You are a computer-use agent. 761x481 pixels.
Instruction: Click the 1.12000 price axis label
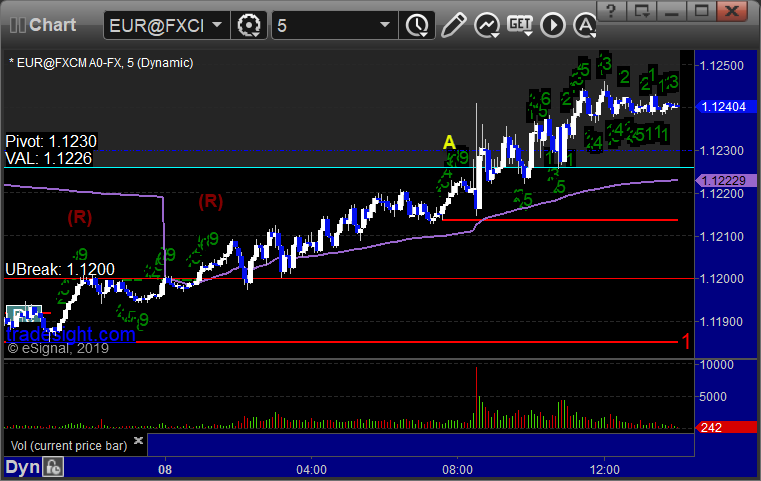point(722,279)
